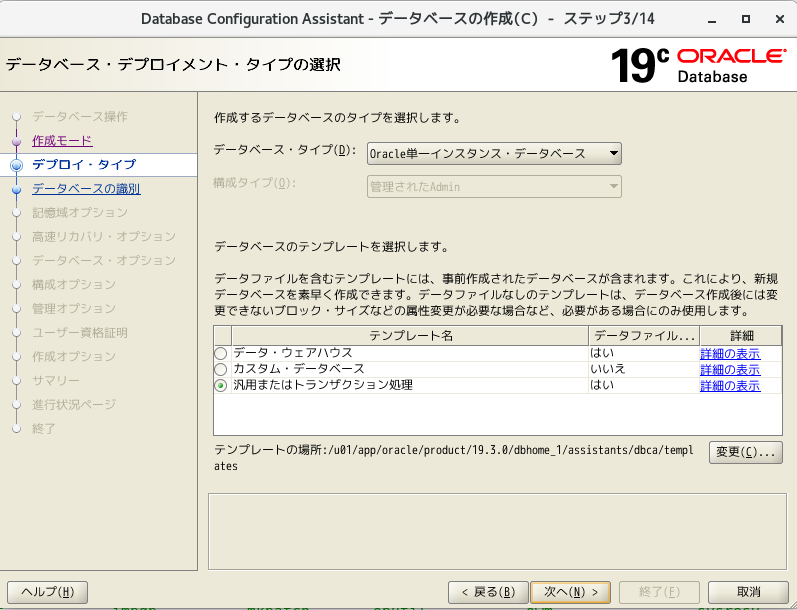Click the template location path text
The image size is (797, 610).
(453, 458)
